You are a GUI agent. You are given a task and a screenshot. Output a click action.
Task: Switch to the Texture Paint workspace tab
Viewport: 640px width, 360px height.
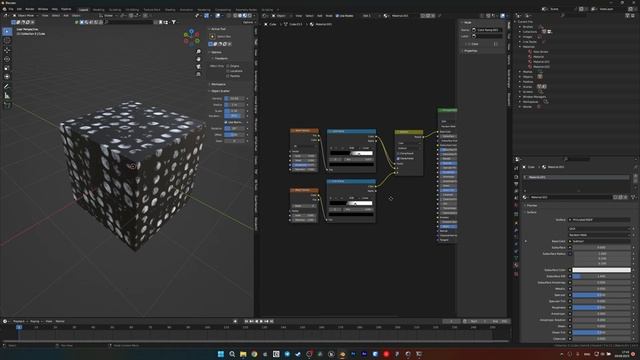coord(152,9)
